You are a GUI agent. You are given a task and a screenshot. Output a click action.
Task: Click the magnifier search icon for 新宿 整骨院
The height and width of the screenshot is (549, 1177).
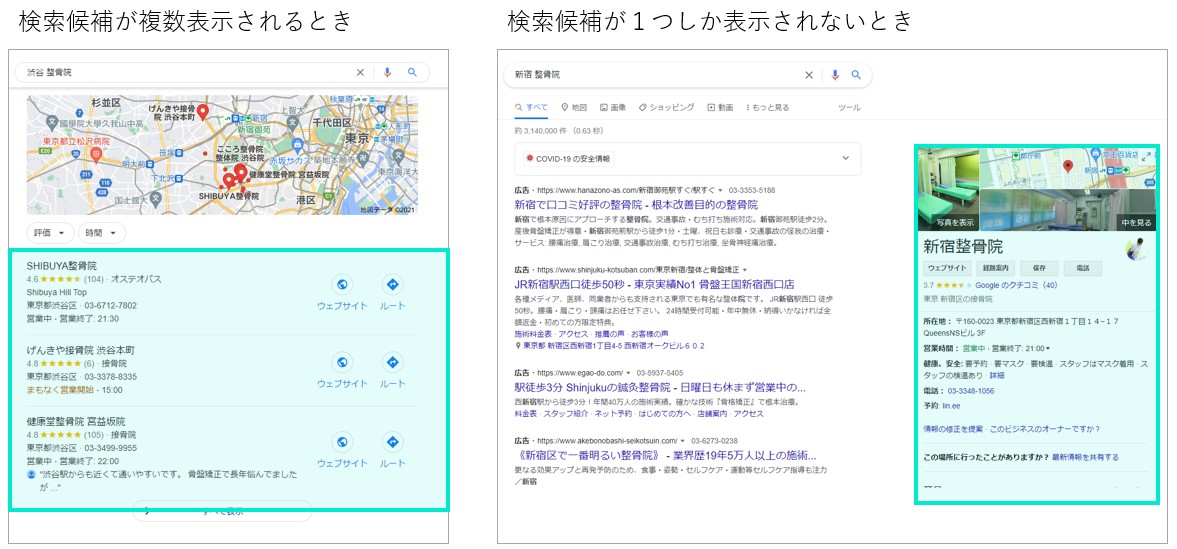coord(856,75)
